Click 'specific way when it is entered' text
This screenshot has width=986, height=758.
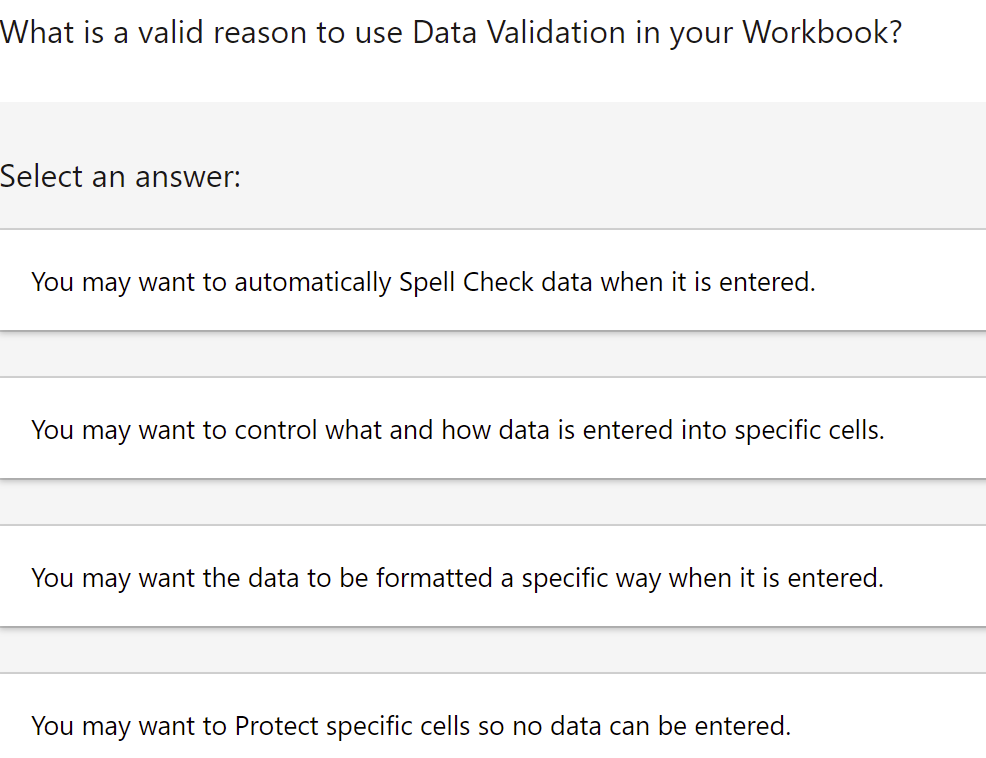[x=702, y=578]
